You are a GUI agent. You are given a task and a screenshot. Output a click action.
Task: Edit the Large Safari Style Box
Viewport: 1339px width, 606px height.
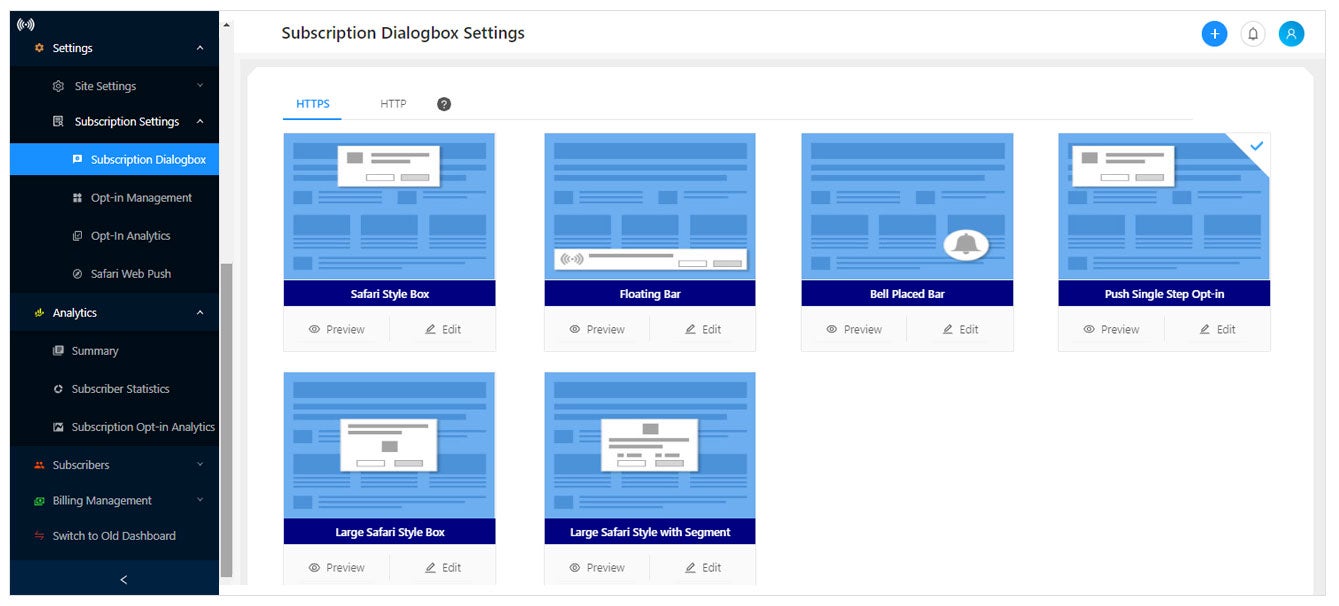tap(442, 567)
